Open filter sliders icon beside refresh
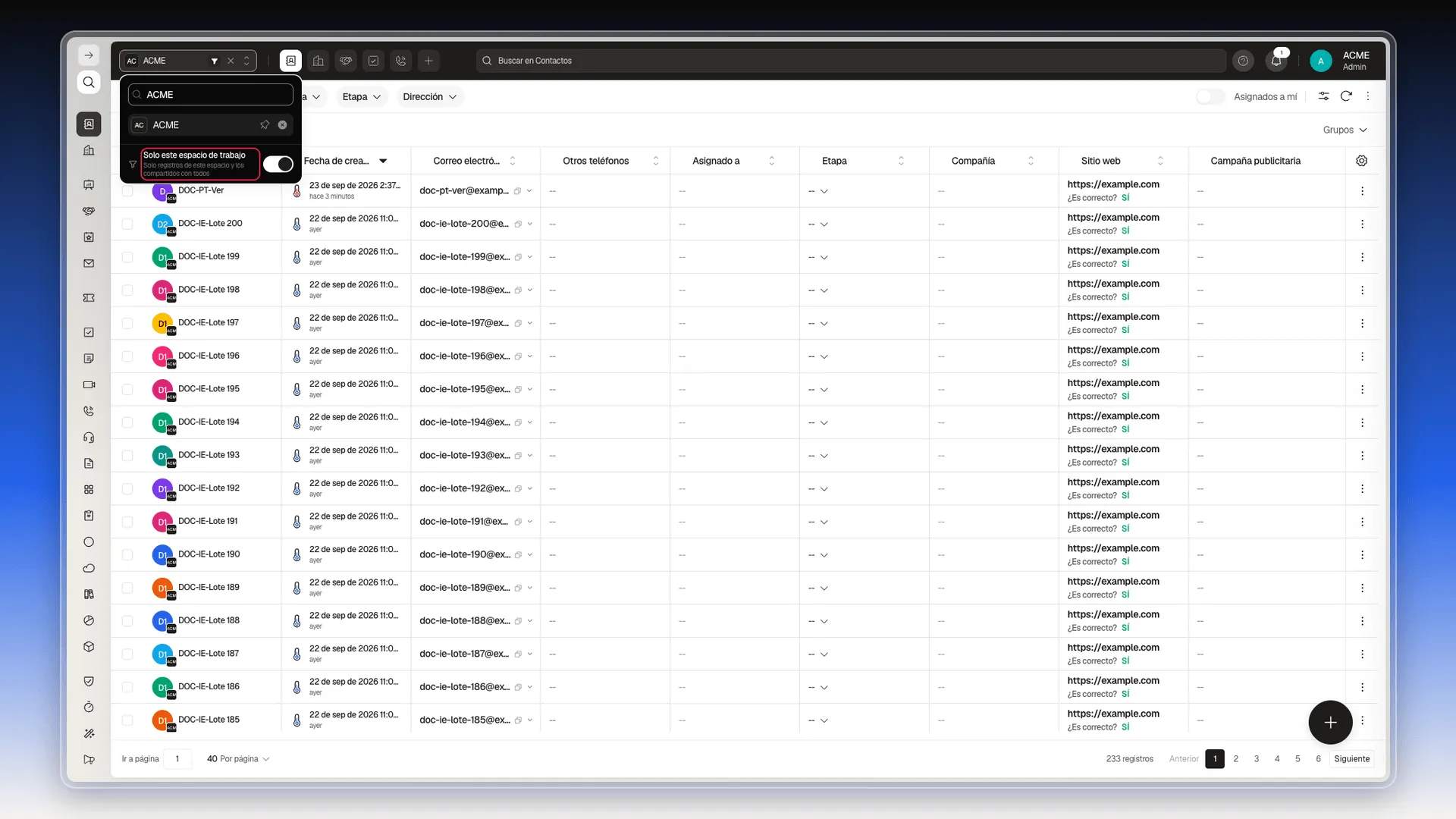The image size is (1456, 819). click(x=1323, y=96)
